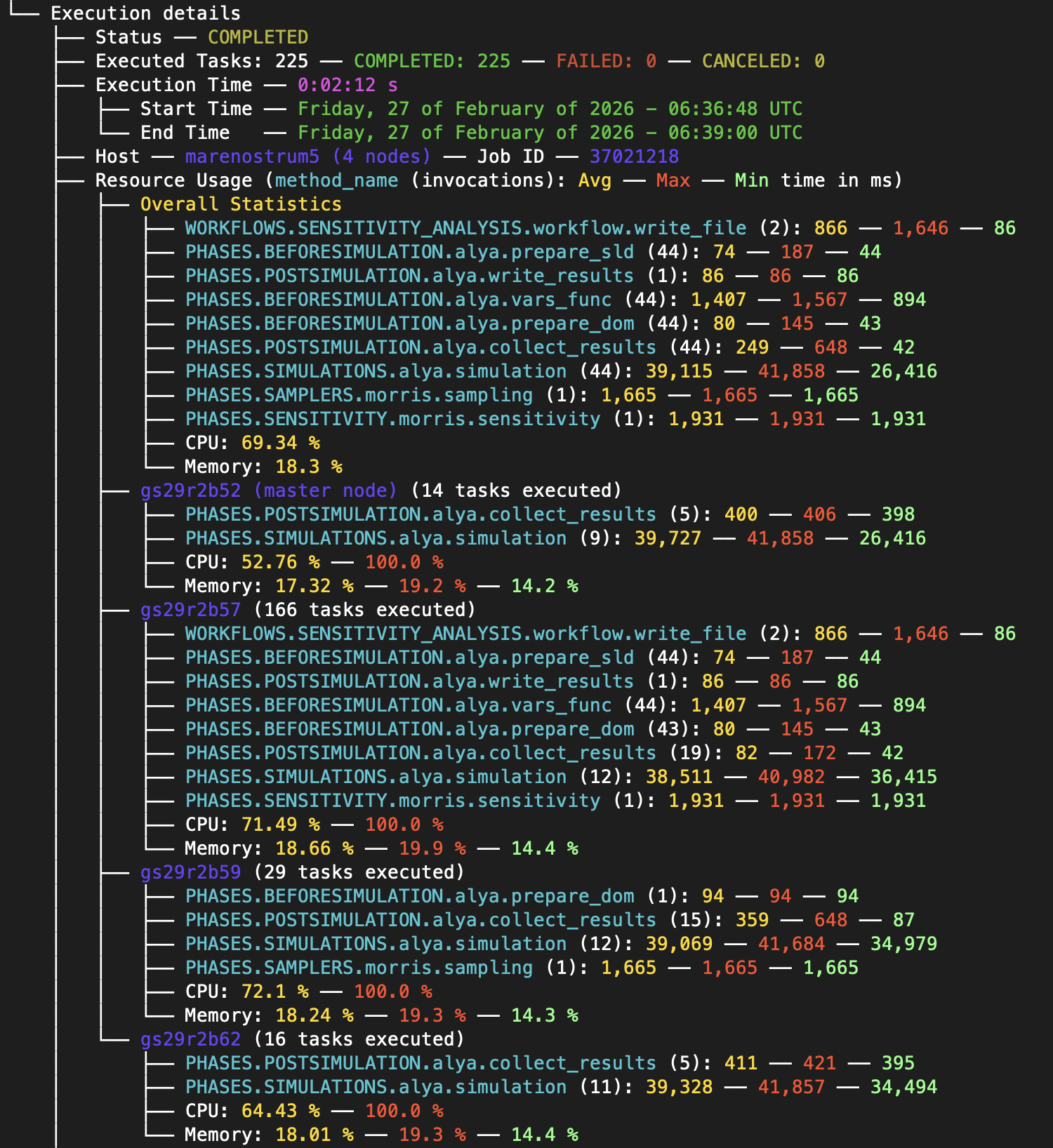
Task: Select gs29r2b57 CPU average 71.49 %
Action: click(x=280, y=825)
